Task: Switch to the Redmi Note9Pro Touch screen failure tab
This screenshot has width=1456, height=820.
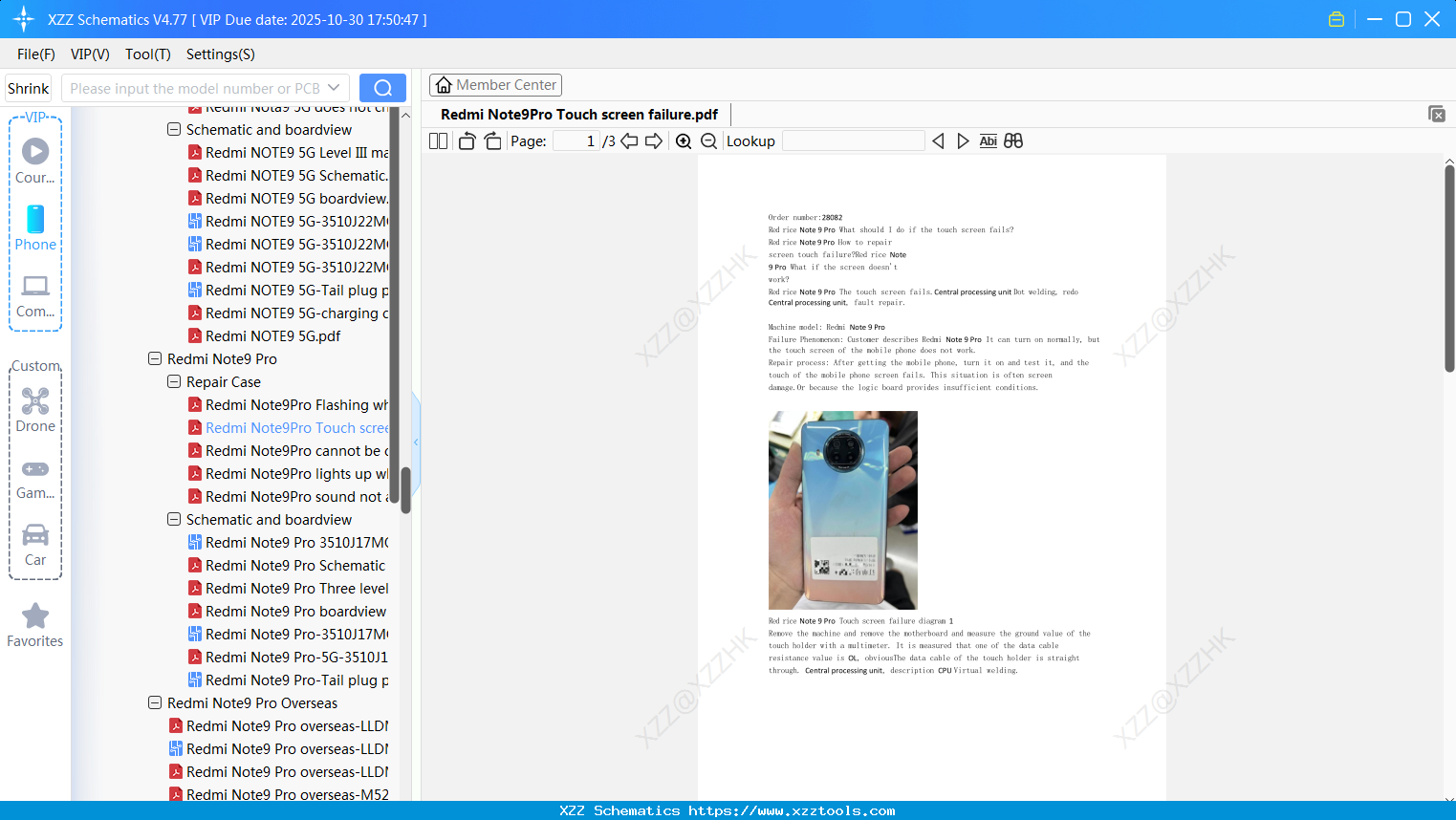Action: [578, 114]
